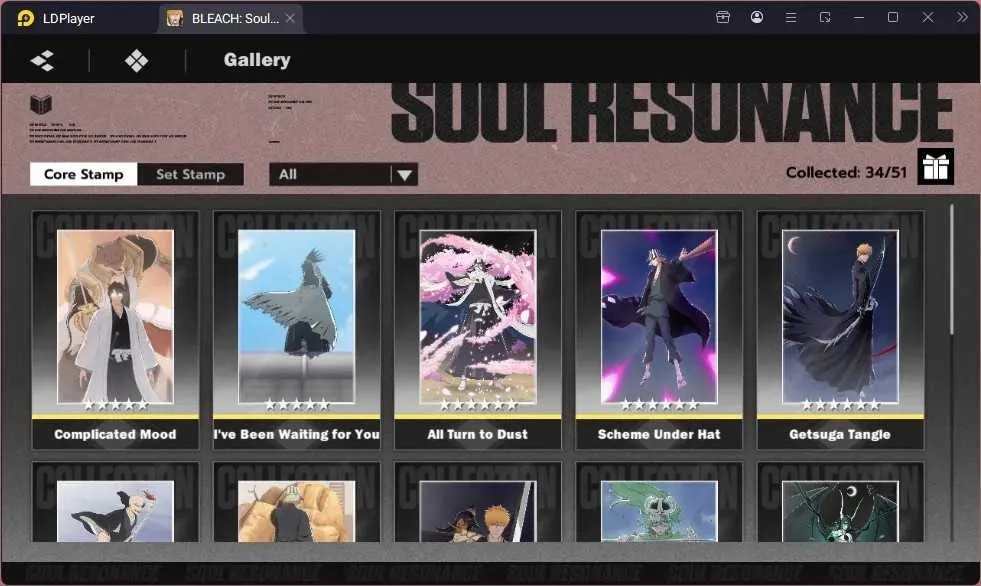Select the Set Stamp tab
981x586 pixels.
click(x=190, y=174)
